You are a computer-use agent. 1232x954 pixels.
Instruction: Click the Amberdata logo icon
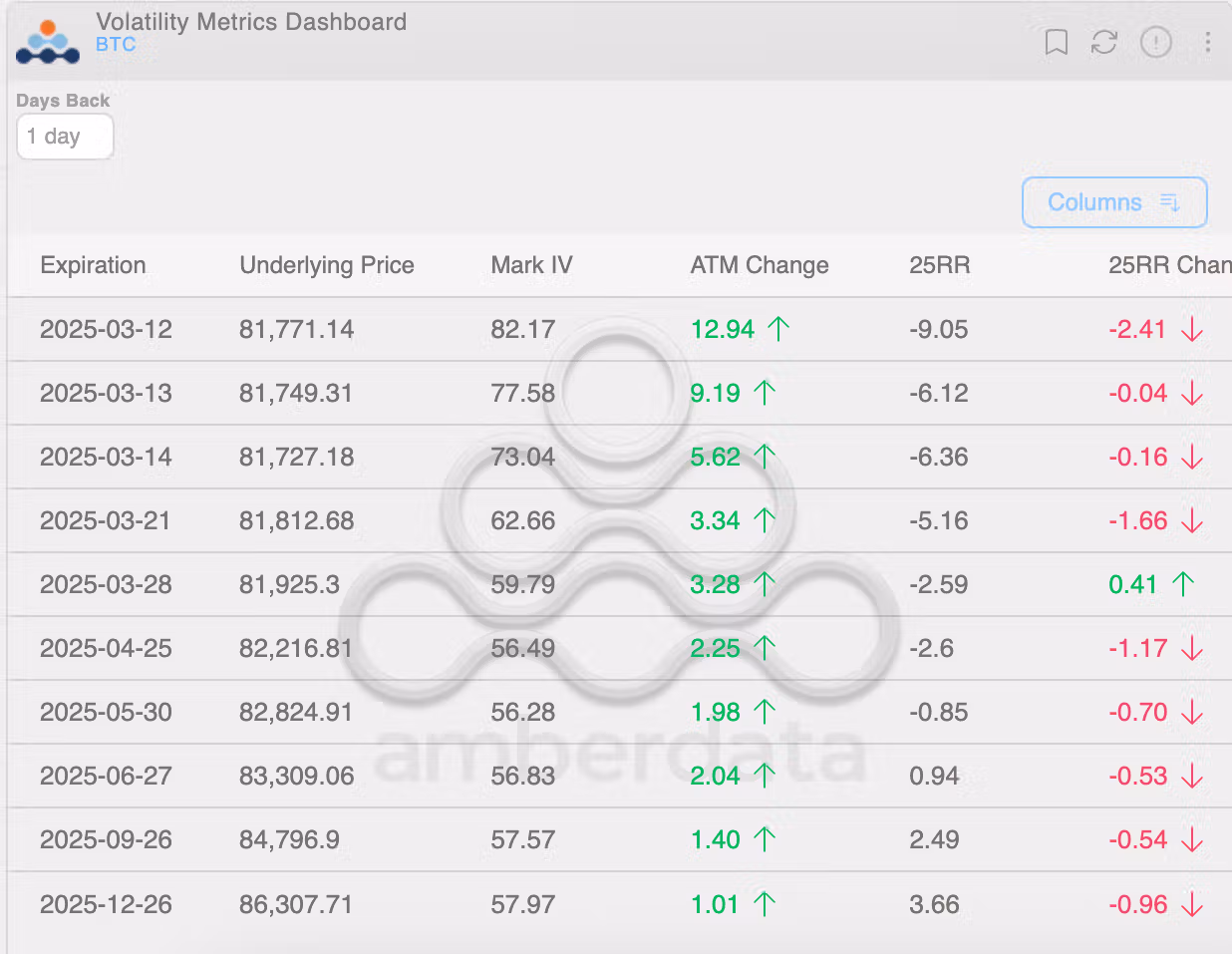click(x=48, y=43)
